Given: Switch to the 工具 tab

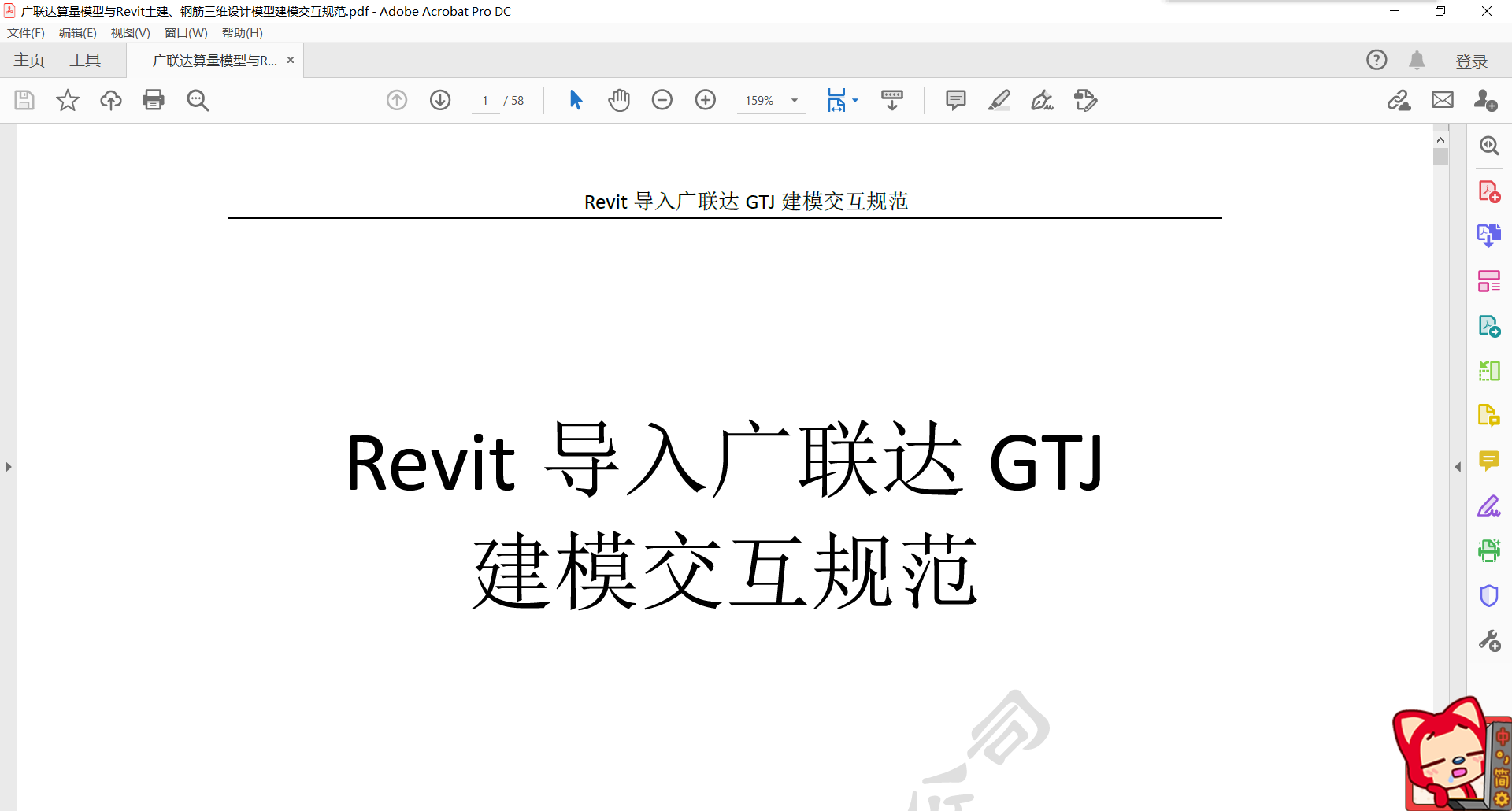Looking at the screenshot, I should 85,61.
